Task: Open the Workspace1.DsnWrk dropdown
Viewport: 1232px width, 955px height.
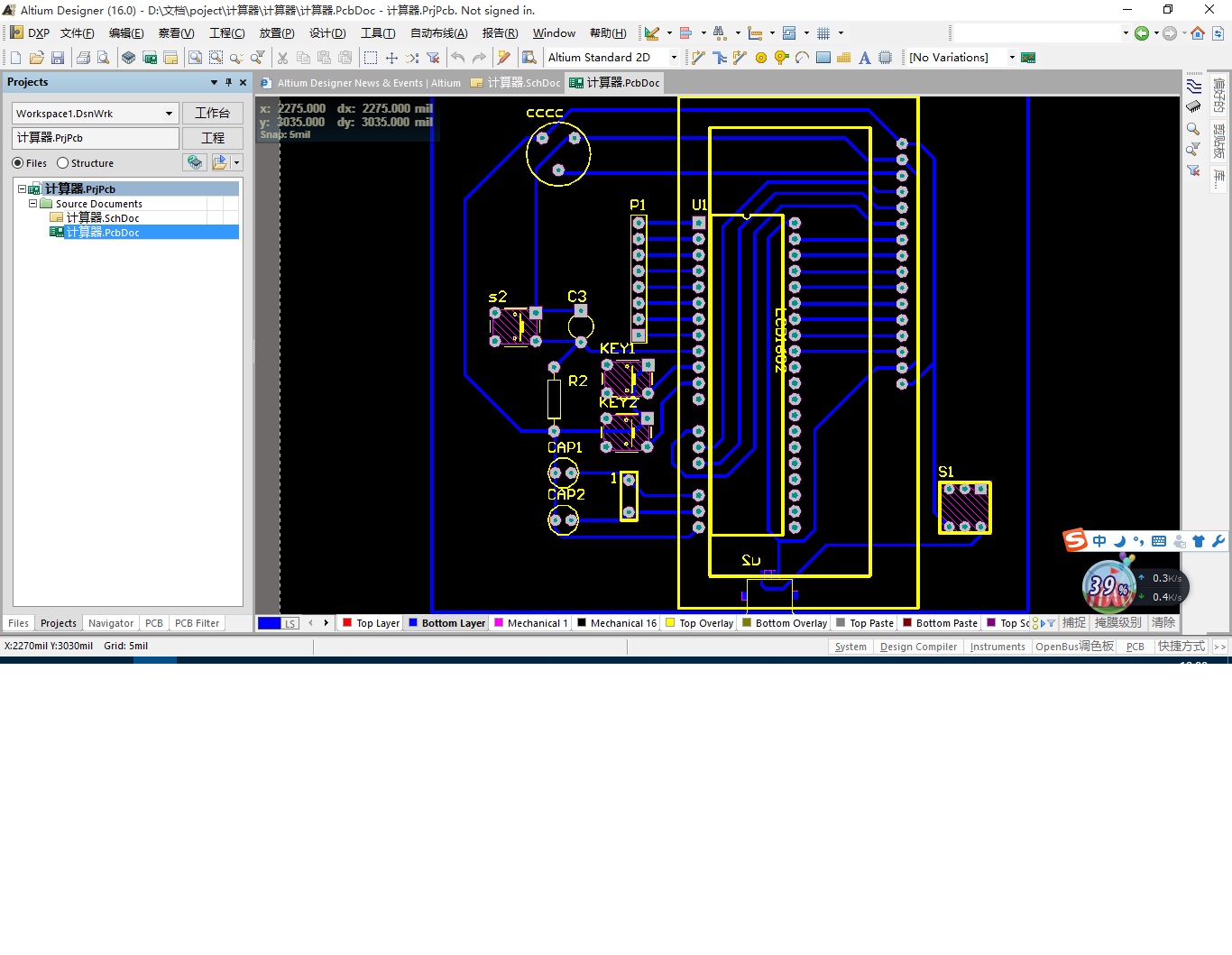Action: [x=169, y=114]
